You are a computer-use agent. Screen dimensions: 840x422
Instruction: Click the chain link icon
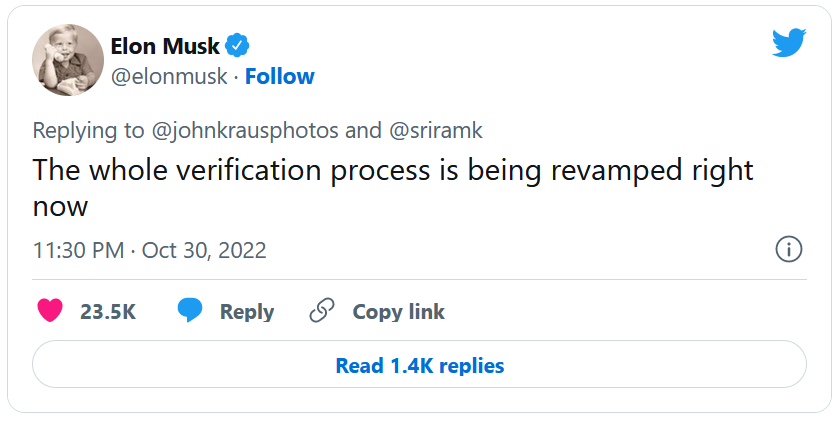(321, 311)
